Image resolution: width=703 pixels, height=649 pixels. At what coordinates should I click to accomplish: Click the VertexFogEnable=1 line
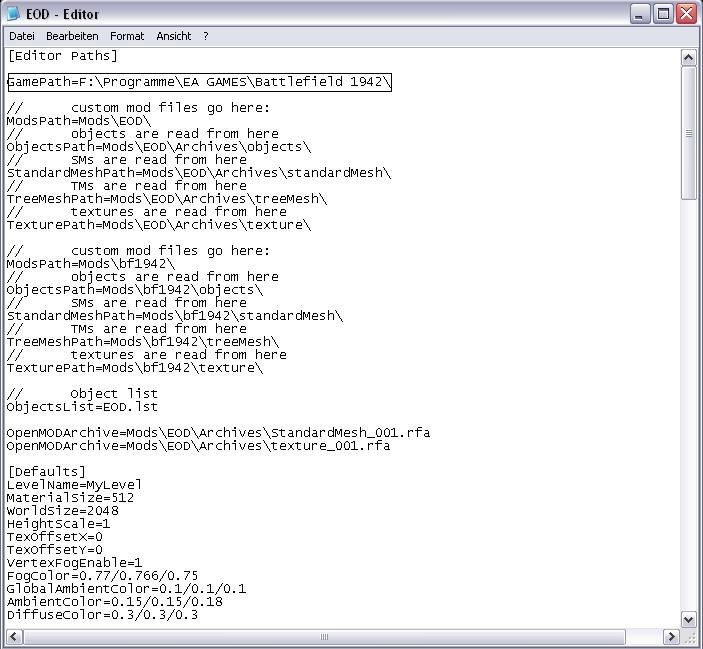point(74,563)
